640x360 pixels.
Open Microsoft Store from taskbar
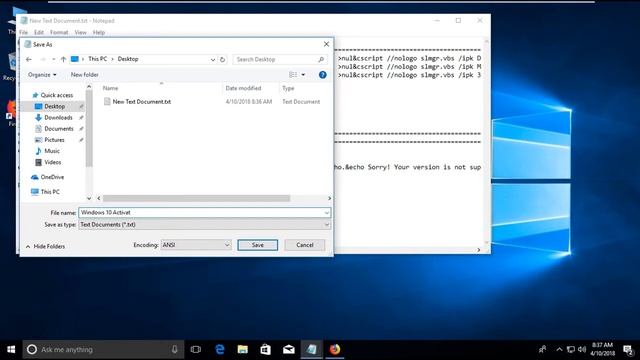click(x=266, y=349)
